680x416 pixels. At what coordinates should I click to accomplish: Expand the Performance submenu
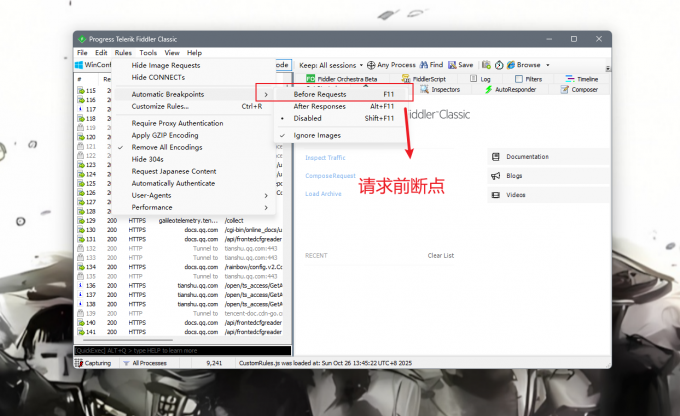pyautogui.click(x=158, y=207)
